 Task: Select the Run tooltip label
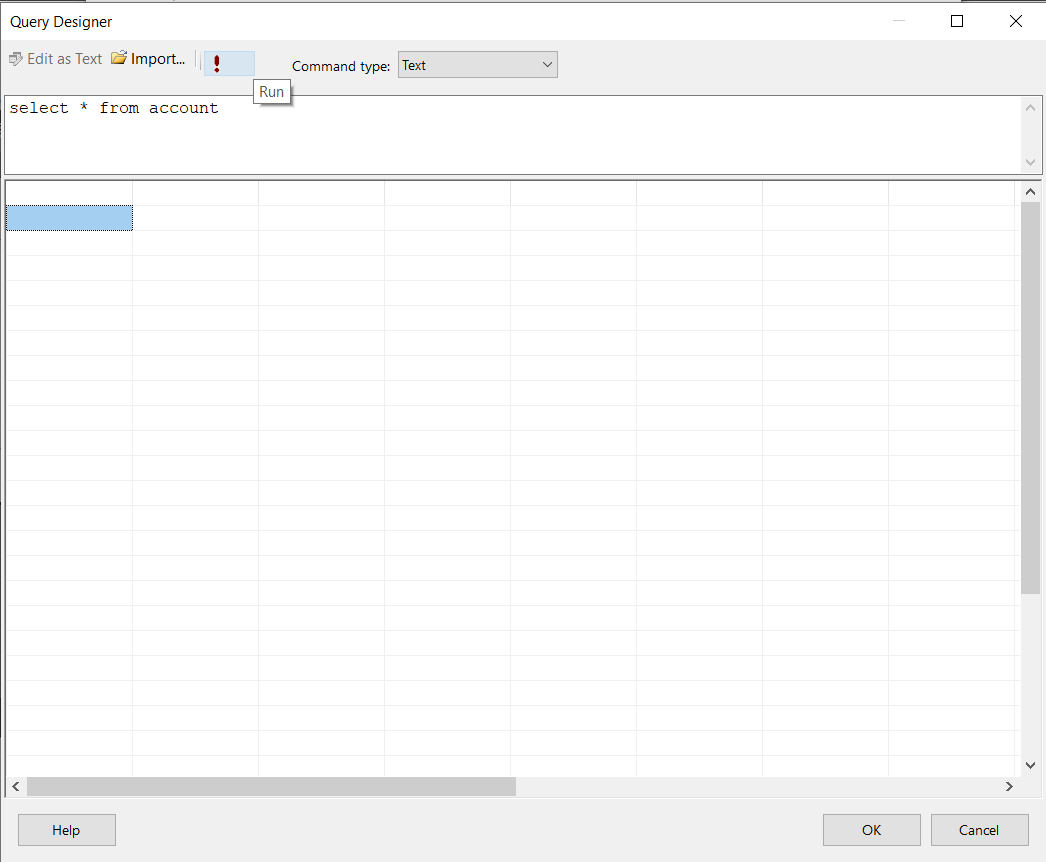[271, 91]
